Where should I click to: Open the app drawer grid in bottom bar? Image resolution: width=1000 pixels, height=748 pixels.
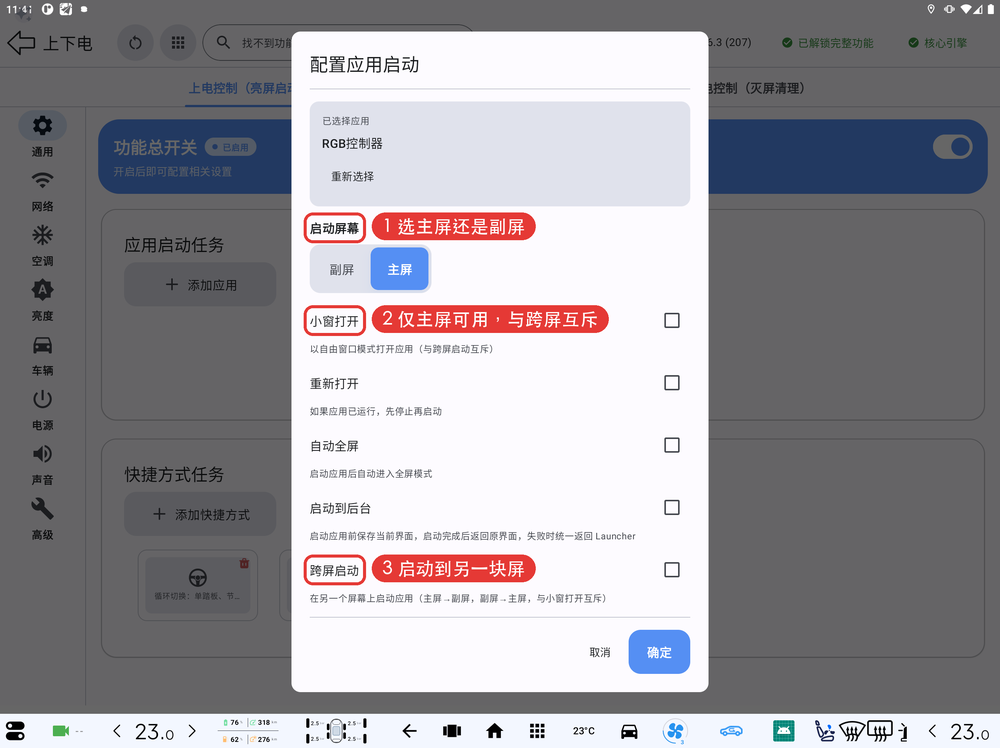coord(537,731)
